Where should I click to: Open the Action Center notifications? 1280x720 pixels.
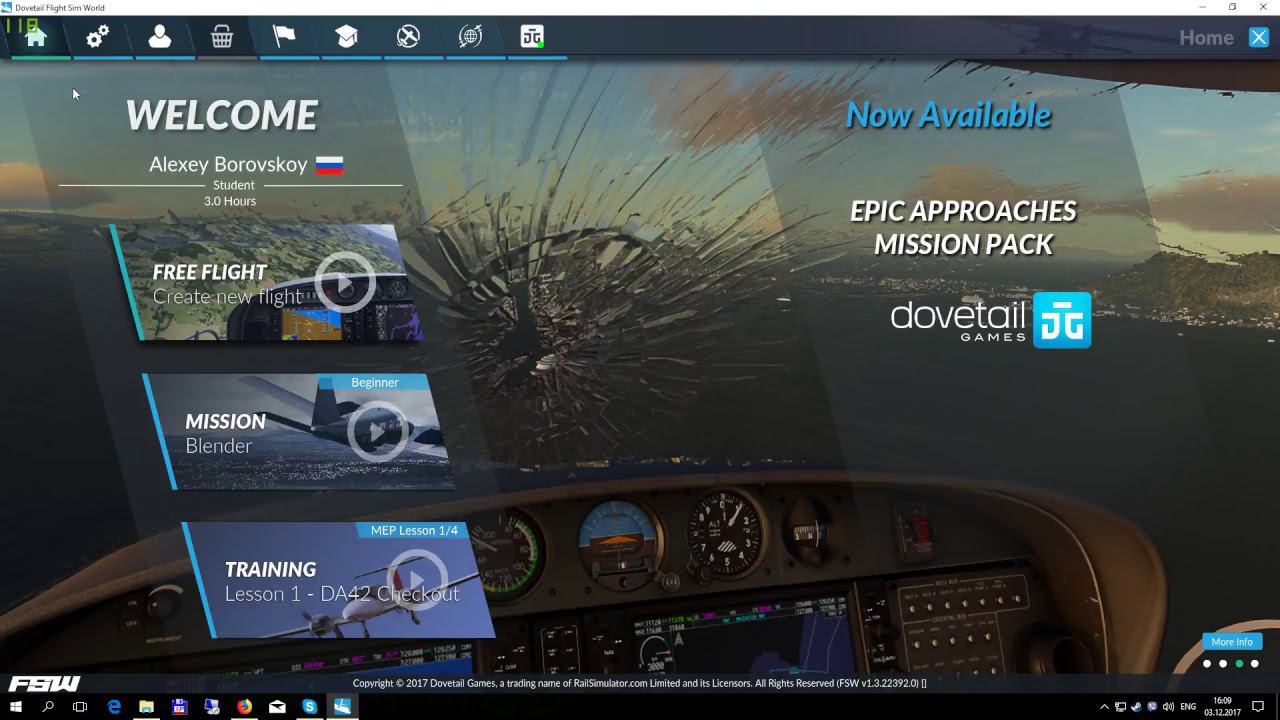[1259, 707]
